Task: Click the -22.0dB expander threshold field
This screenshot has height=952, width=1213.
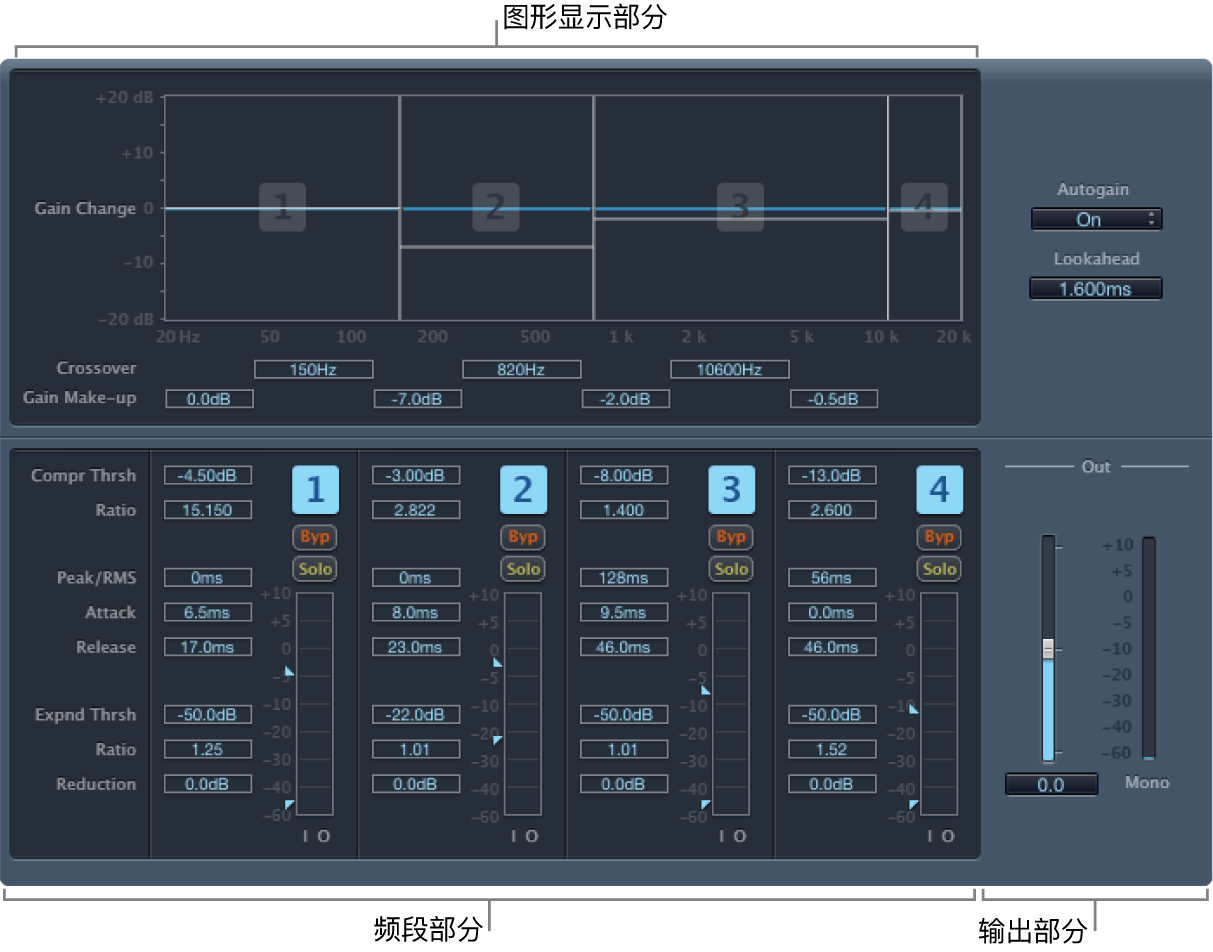Action: 416,715
